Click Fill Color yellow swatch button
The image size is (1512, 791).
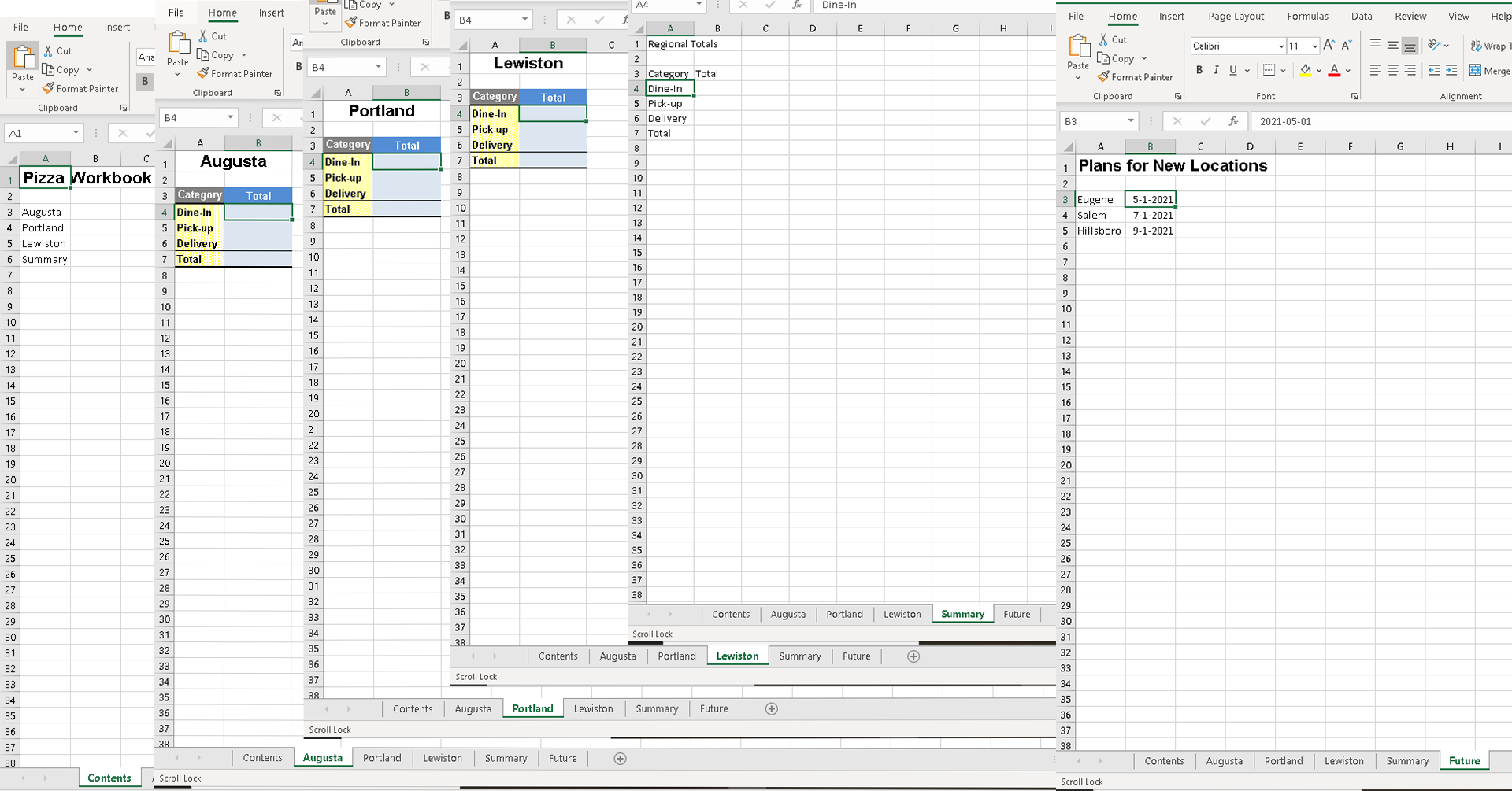[1306, 70]
